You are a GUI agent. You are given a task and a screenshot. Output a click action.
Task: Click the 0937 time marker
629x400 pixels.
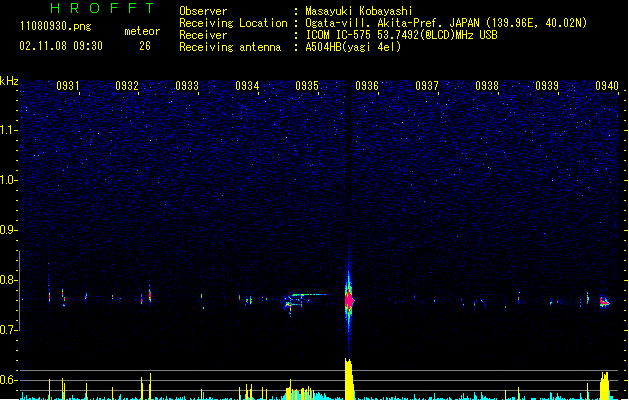coord(427,86)
